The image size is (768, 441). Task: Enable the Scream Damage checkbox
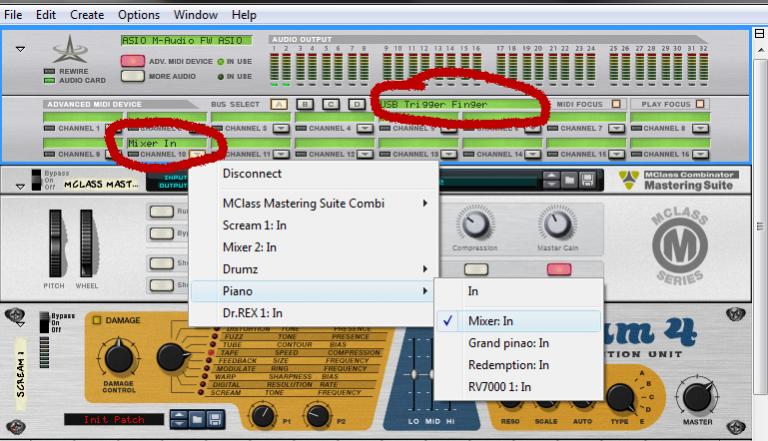tap(96, 320)
